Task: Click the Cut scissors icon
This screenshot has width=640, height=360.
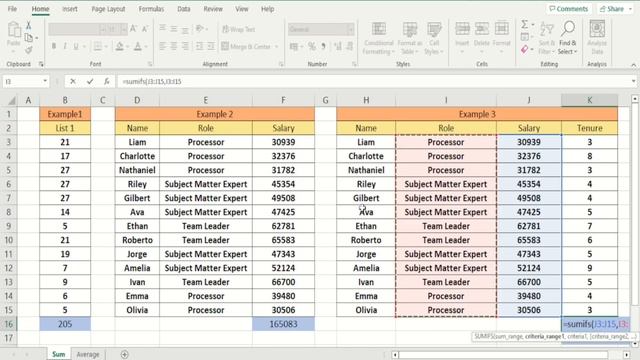Action: pos(29,26)
